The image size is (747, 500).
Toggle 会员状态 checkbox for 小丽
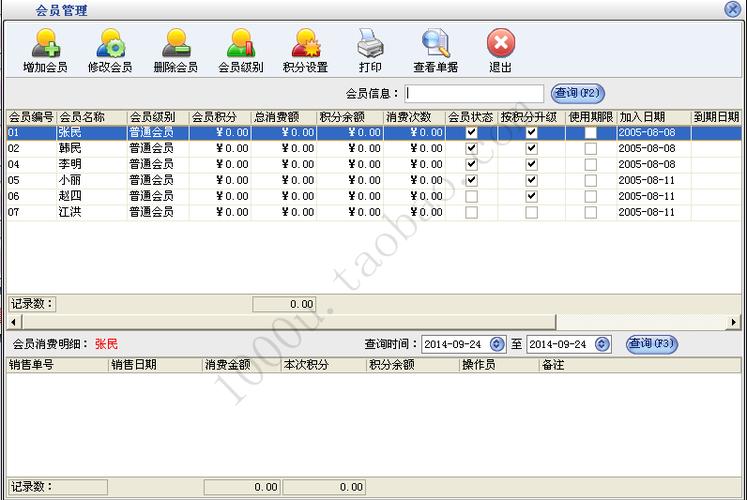[471, 180]
